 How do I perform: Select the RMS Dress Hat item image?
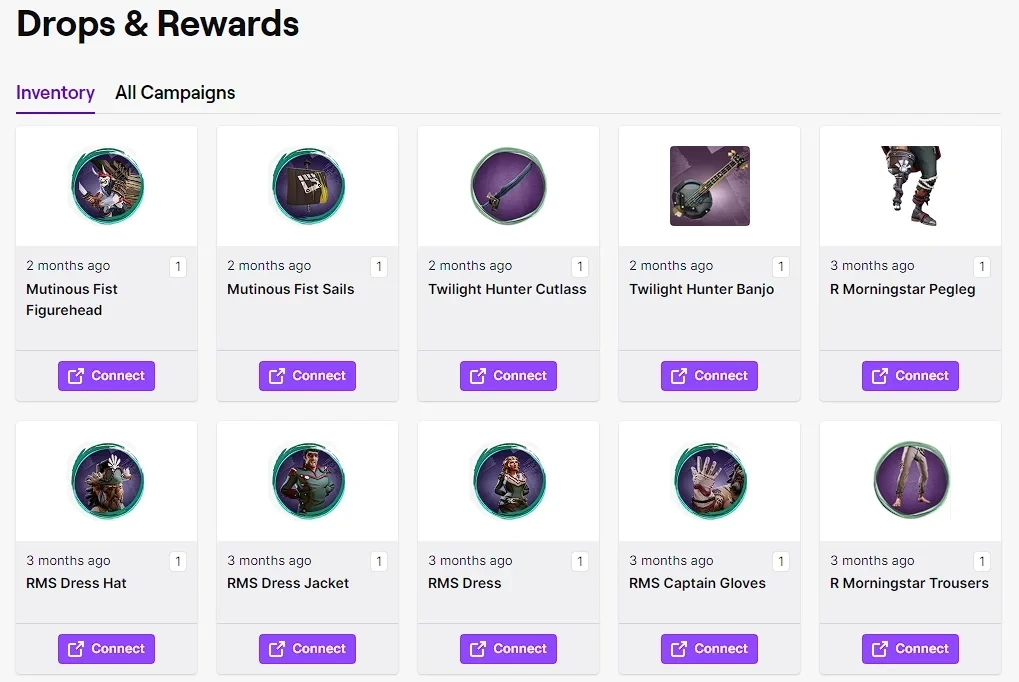click(x=106, y=480)
